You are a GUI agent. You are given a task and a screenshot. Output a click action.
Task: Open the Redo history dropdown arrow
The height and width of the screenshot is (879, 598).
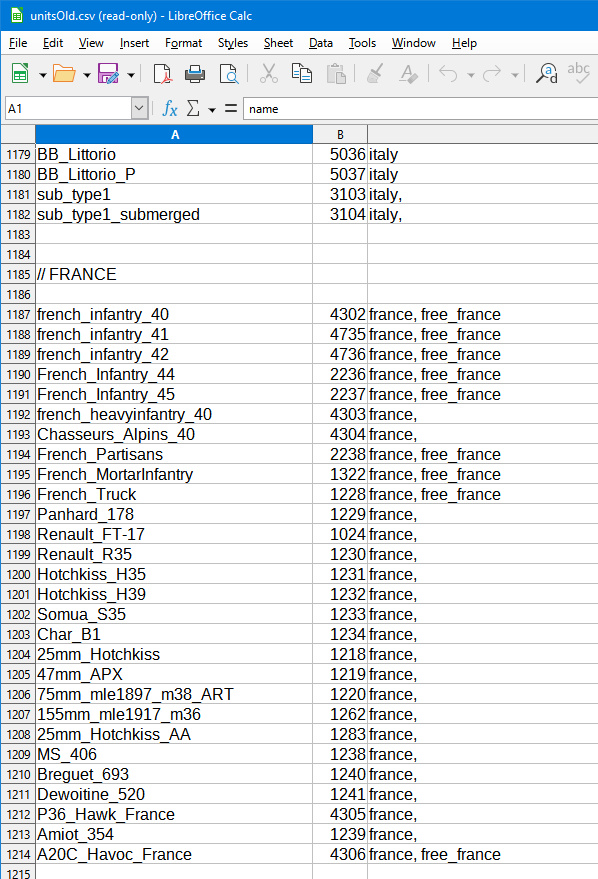point(514,75)
